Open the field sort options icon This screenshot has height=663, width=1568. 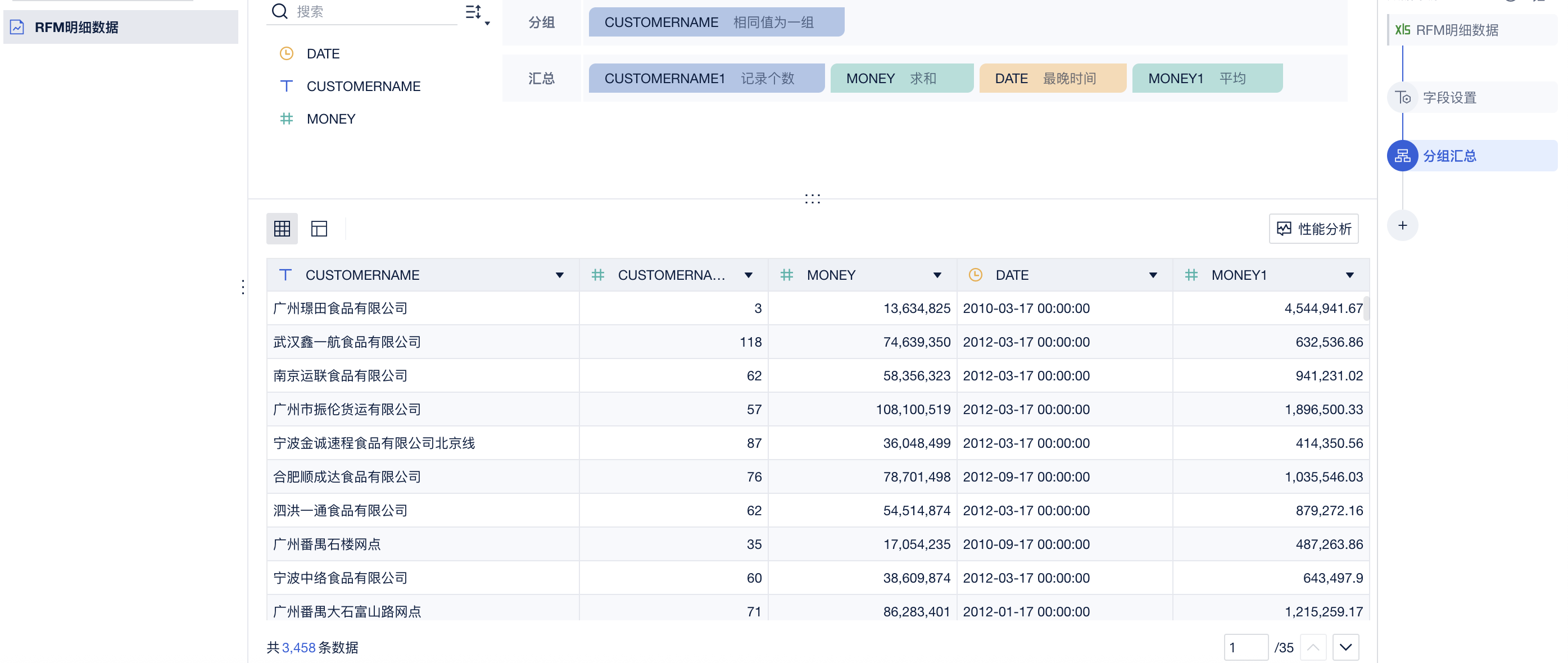click(x=475, y=12)
